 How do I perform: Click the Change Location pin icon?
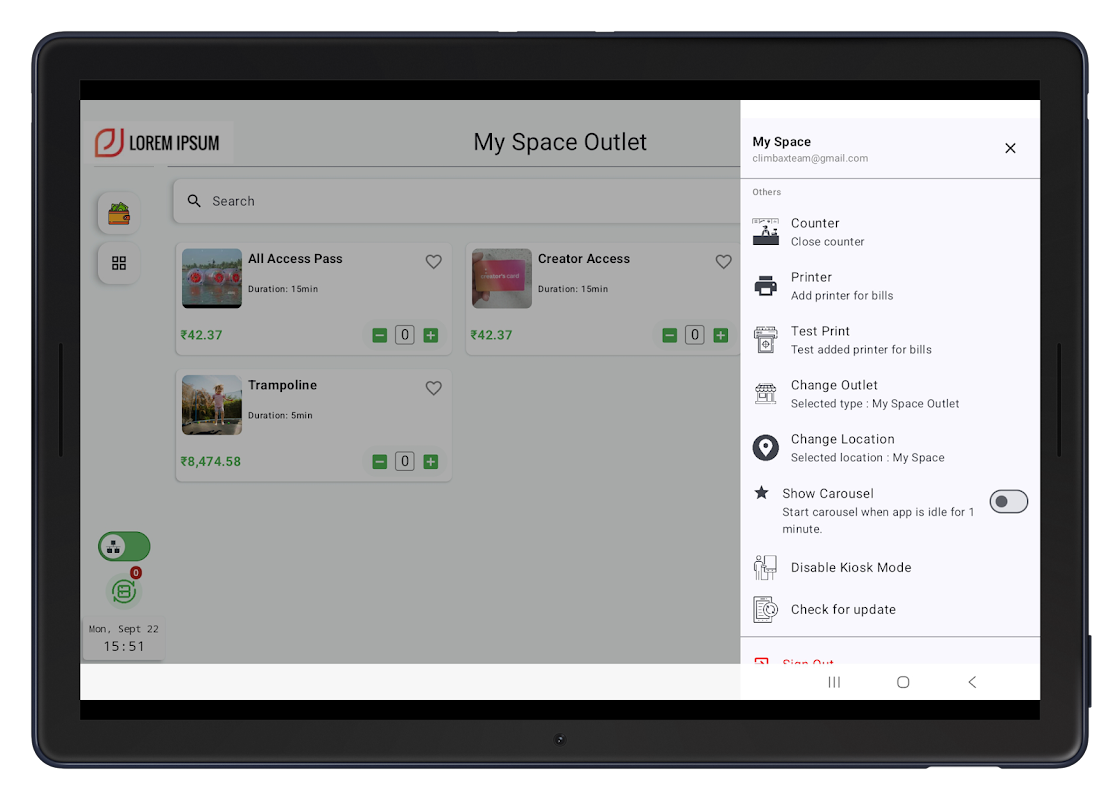pyautogui.click(x=766, y=448)
